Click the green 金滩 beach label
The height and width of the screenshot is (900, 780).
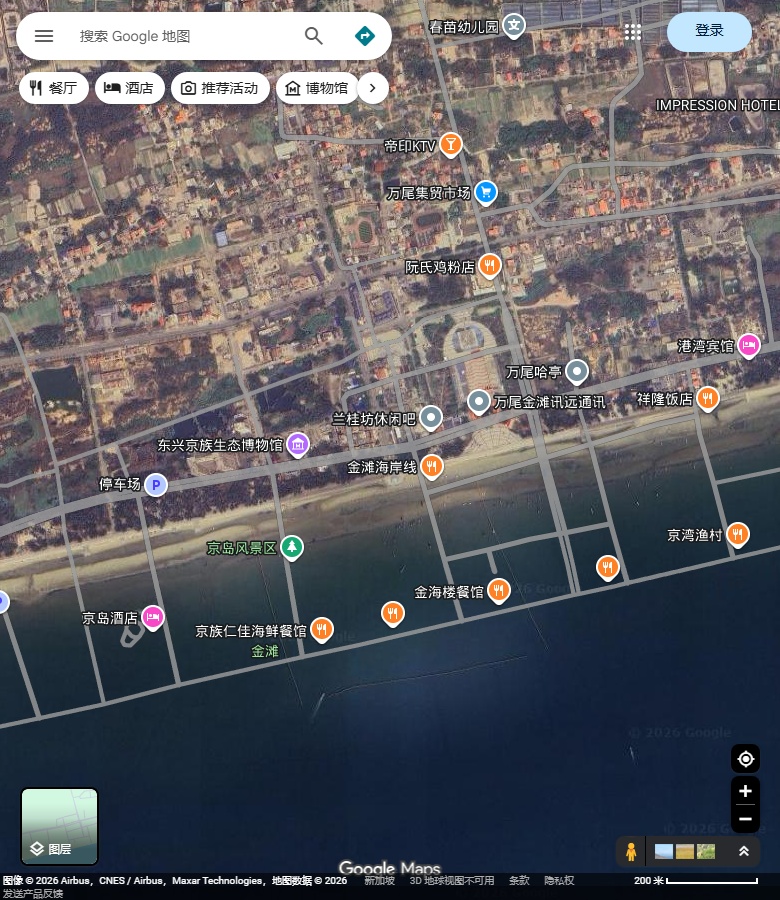(x=265, y=651)
